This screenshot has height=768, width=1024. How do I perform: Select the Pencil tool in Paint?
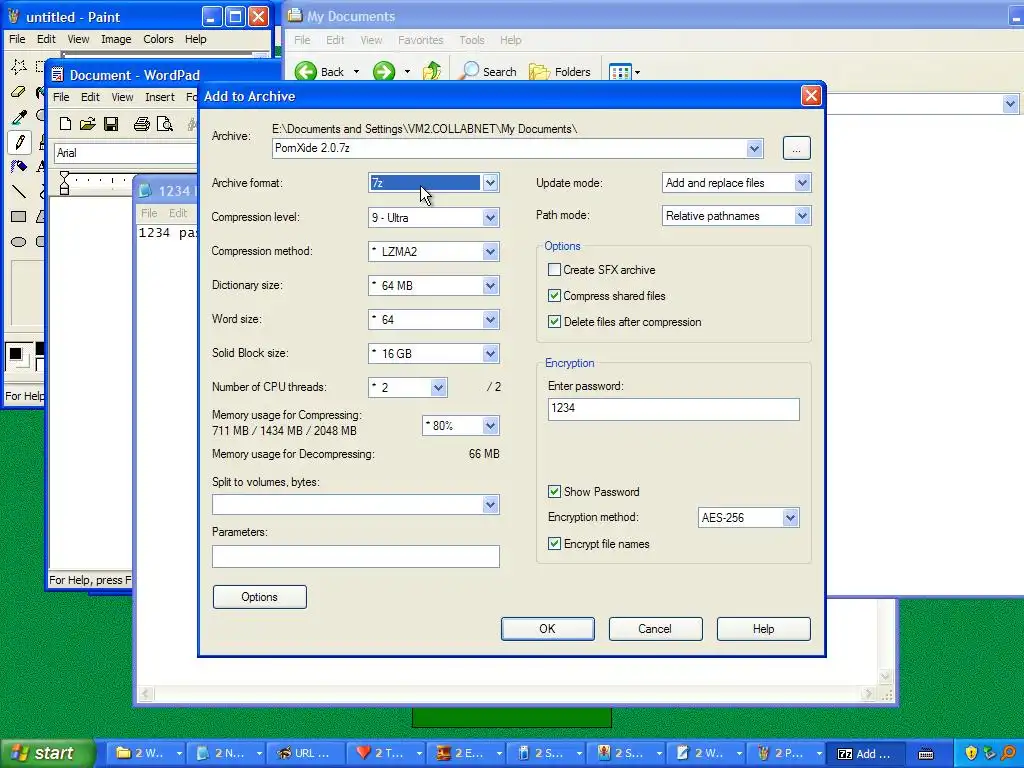click(18, 142)
